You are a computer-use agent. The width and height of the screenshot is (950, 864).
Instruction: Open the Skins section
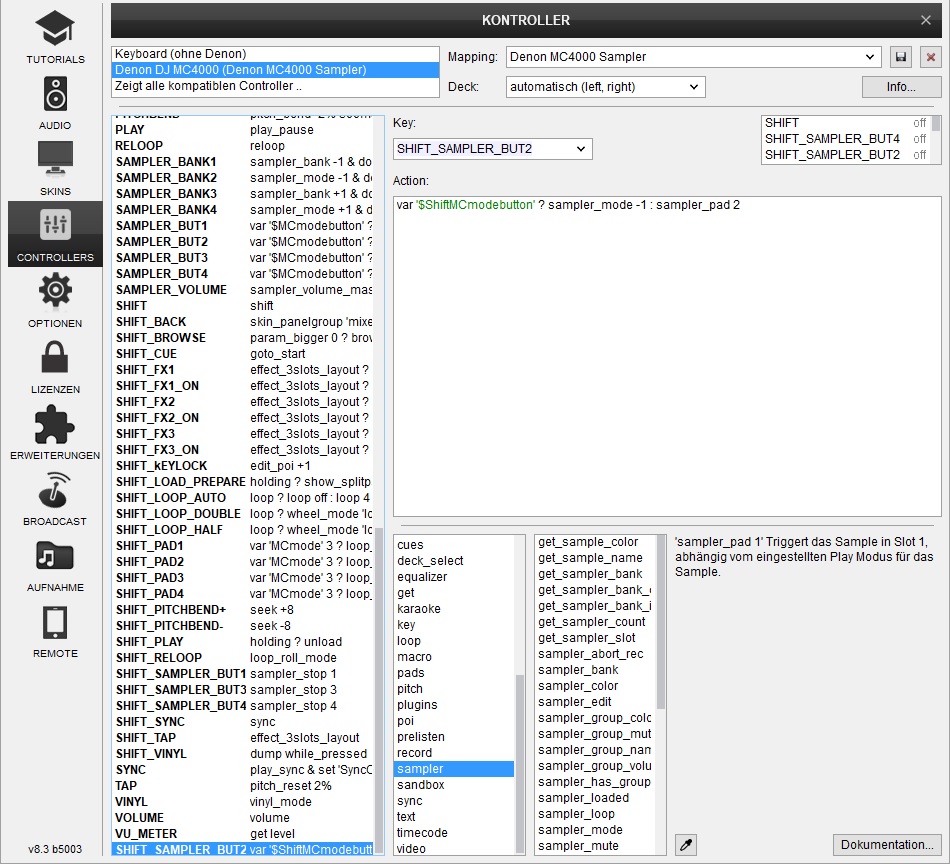[55, 168]
